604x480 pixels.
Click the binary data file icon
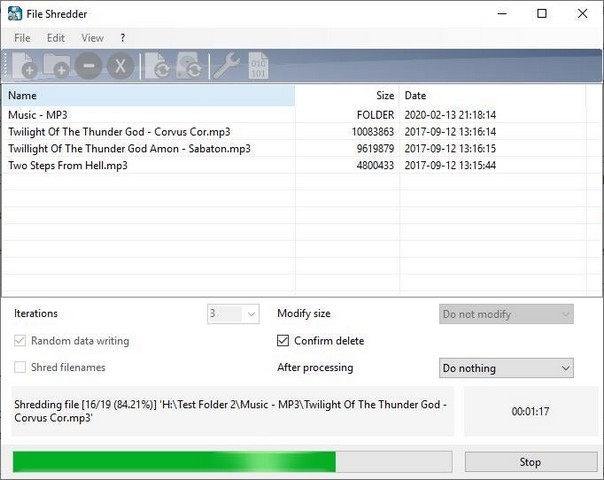[x=258, y=66]
